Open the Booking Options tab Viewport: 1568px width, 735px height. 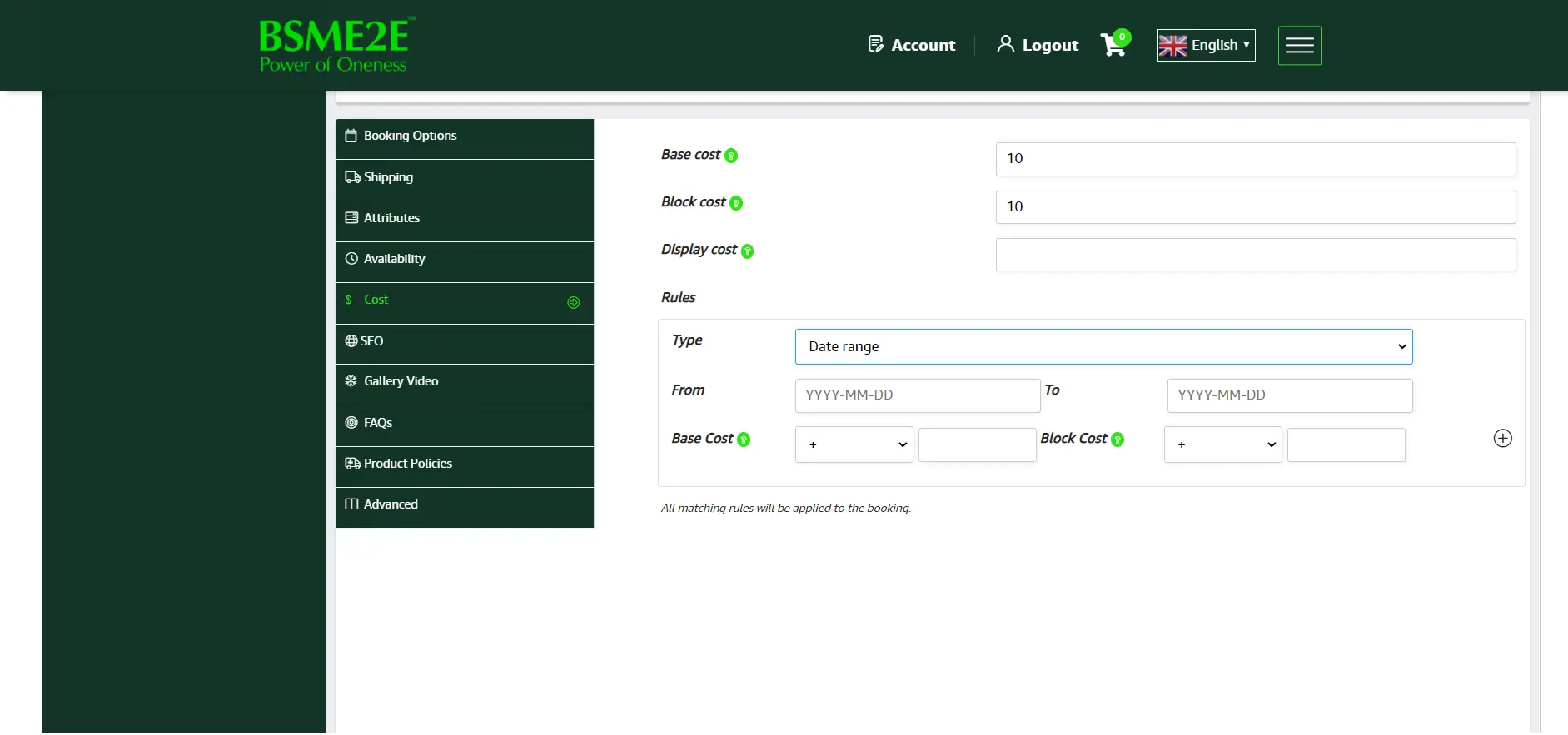[465, 138]
